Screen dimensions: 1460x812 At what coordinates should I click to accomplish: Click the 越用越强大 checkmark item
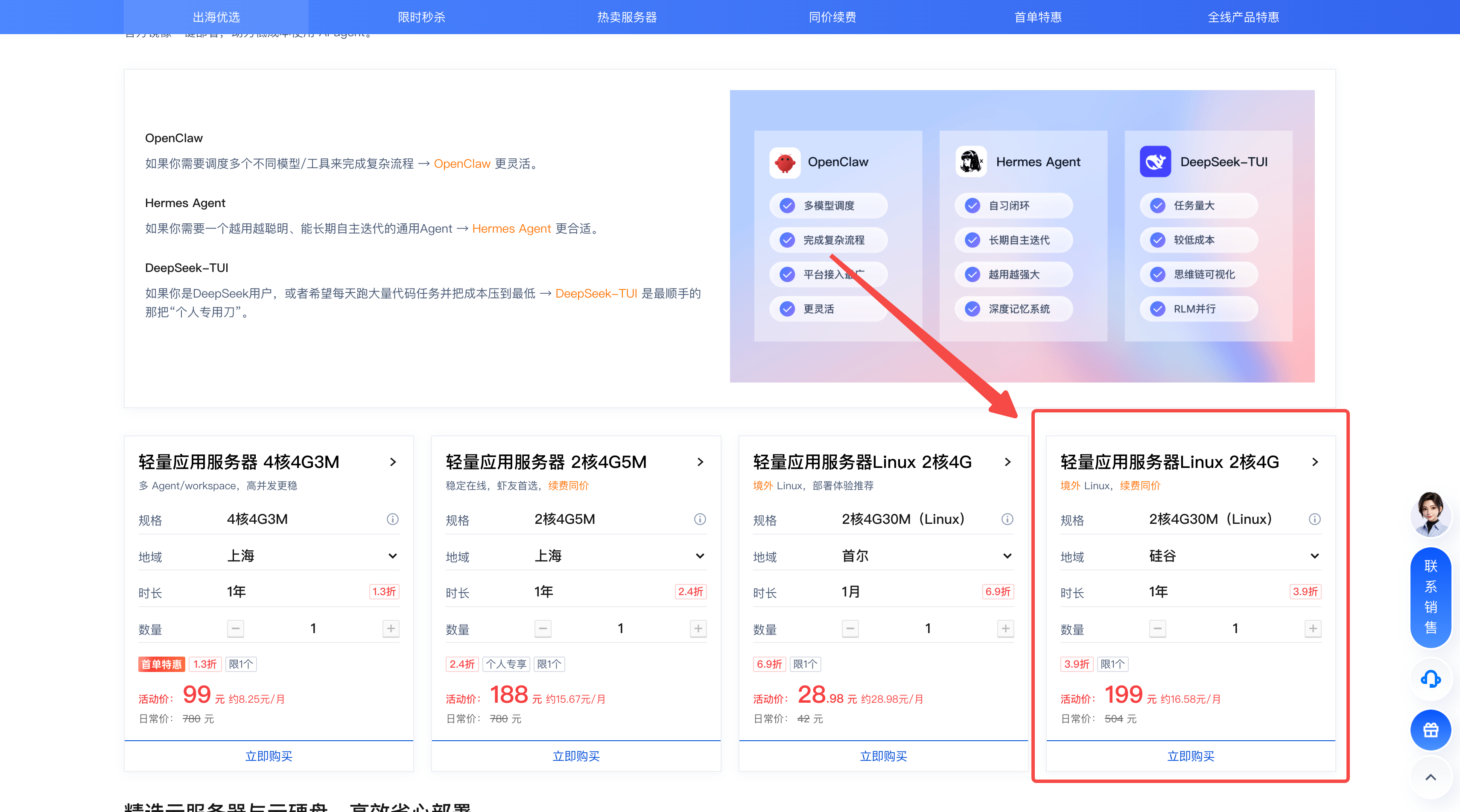pyautogui.click(x=1013, y=274)
